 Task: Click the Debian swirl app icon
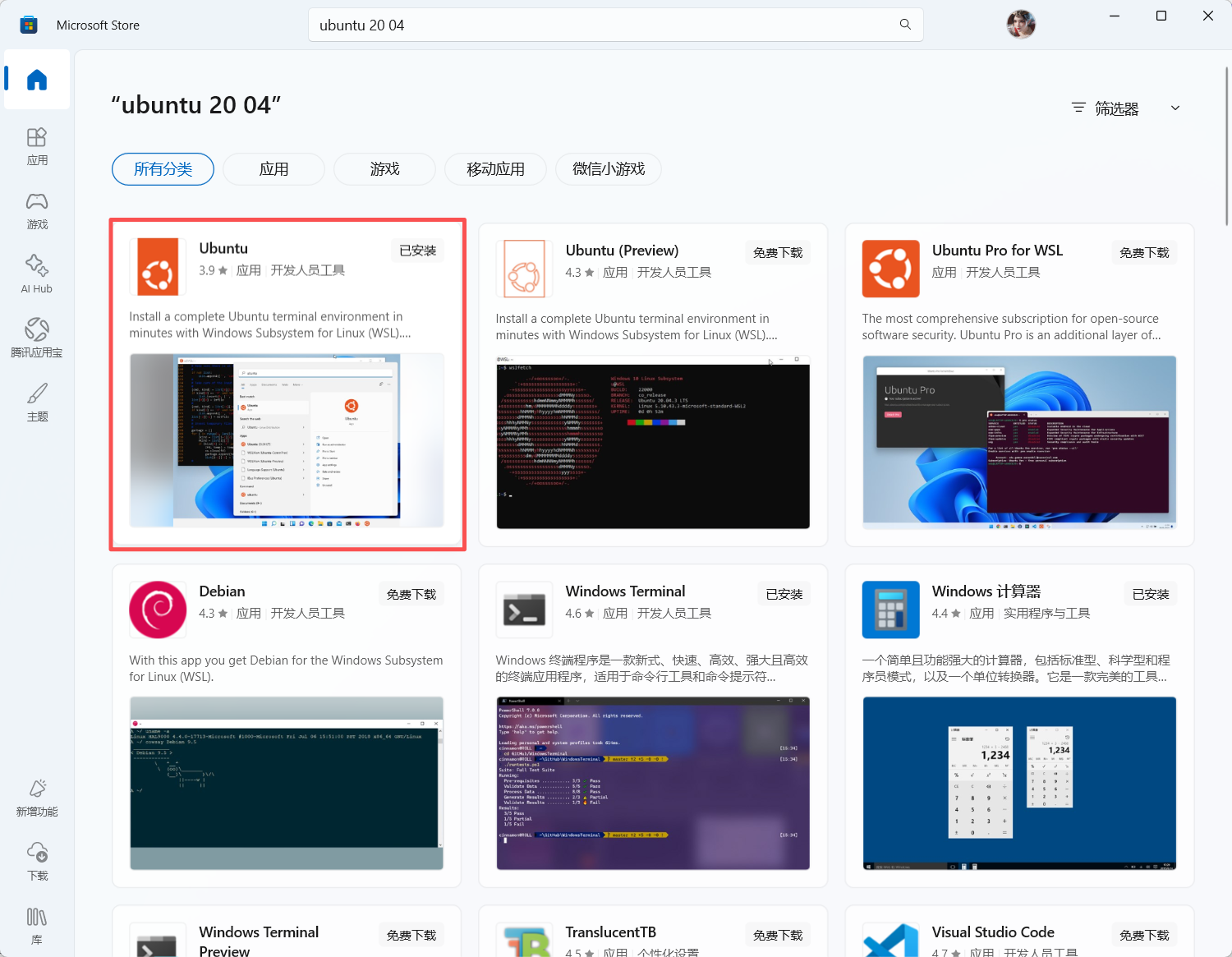click(x=158, y=610)
